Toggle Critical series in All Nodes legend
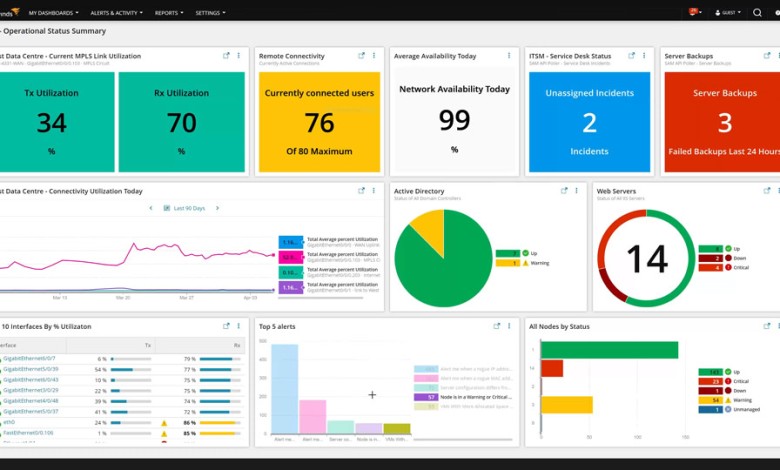Image resolution: width=780 pixels, height=470 pixels. (x=724, y=381)
